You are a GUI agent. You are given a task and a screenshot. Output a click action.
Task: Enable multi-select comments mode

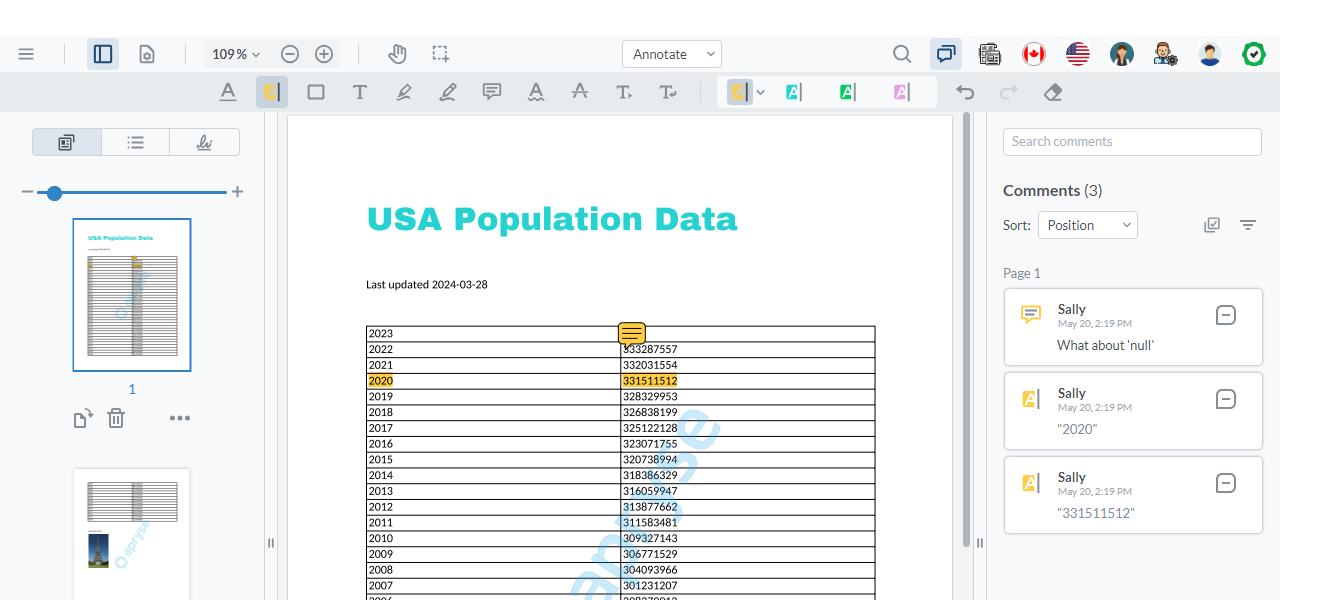click(1212, 225)
